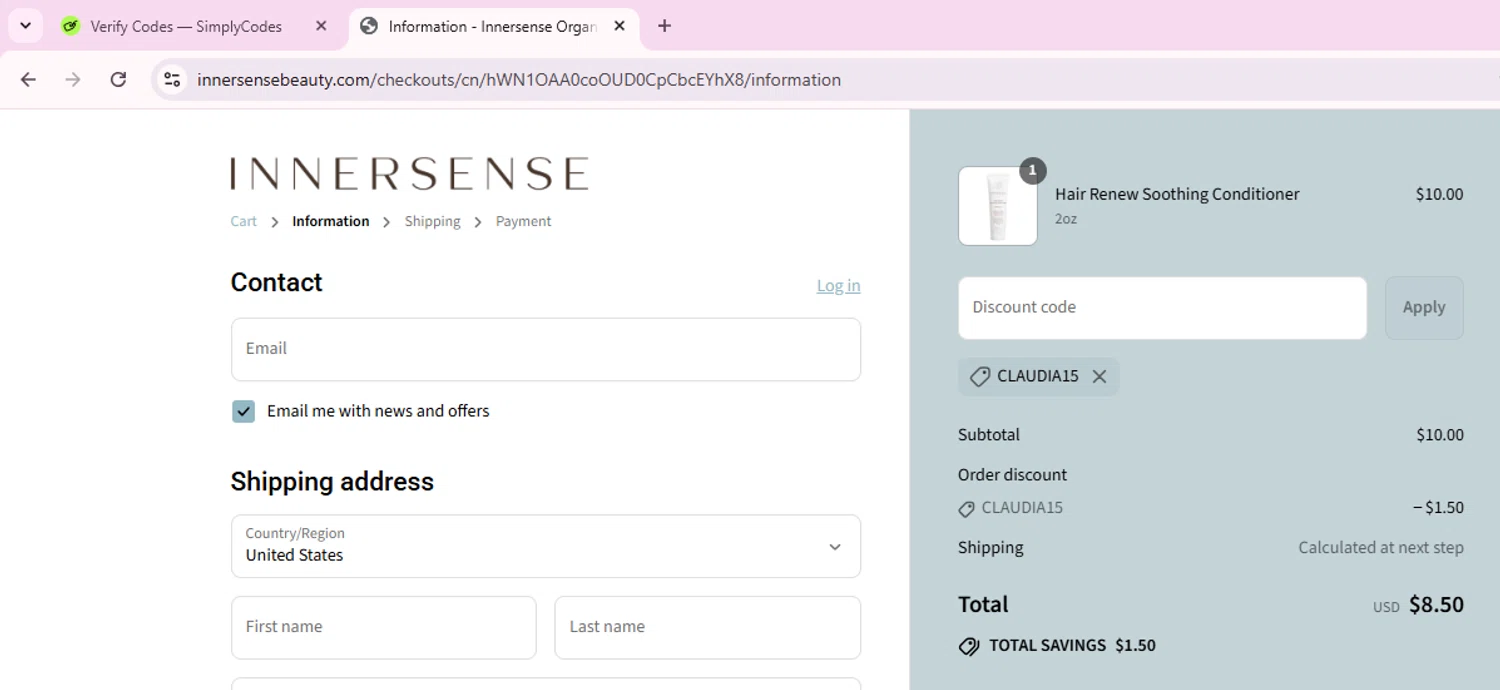This screenshot has width=1500, height=690.
Task: Click the globe favicon on Innersense tab
Action: tap(369, 27)
